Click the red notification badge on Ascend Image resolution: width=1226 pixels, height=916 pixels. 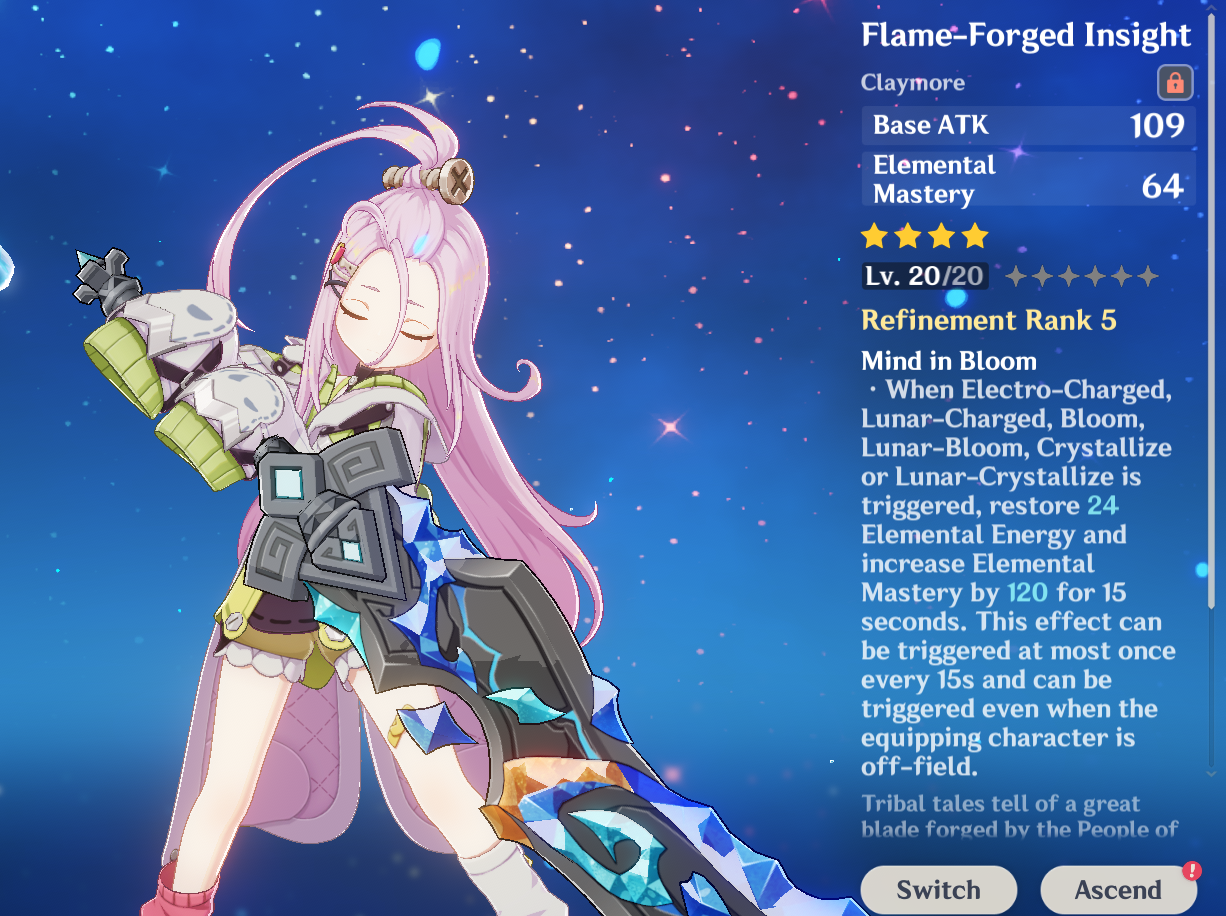pyautogui.click(x=1191, y=871)
